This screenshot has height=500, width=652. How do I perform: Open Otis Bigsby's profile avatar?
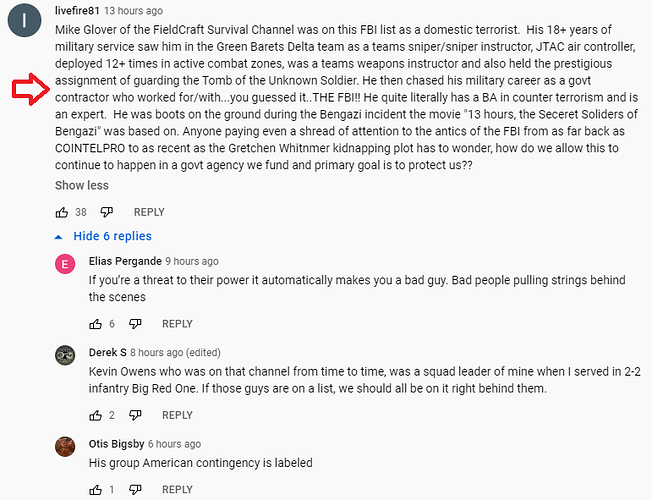point(65,447)
